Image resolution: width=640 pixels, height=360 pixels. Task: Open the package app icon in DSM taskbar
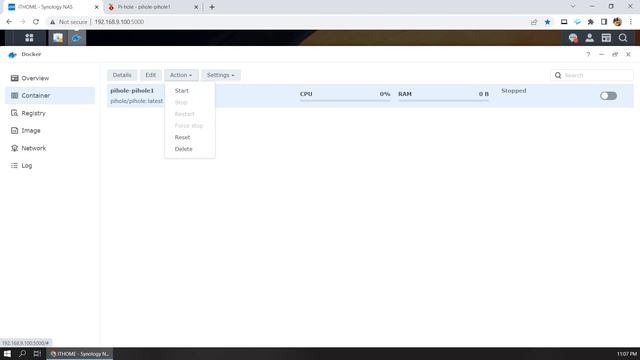click(58, 38)
